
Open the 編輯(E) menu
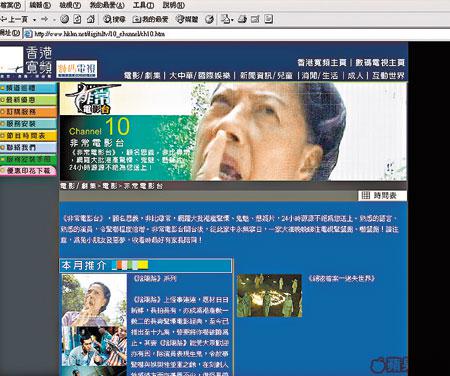[x=40, y=5]
